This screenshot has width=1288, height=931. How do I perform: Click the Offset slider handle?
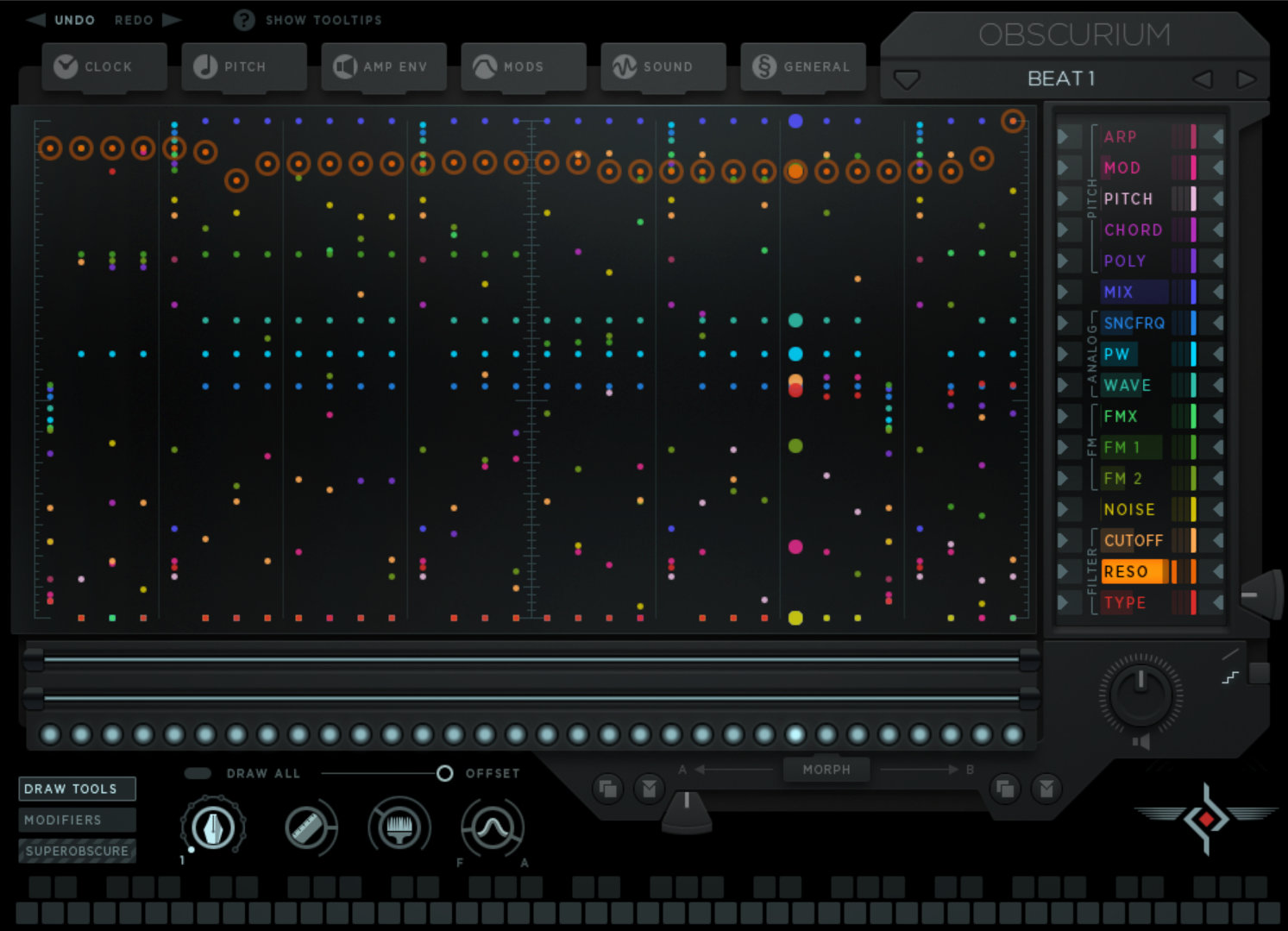pos(444,773)
